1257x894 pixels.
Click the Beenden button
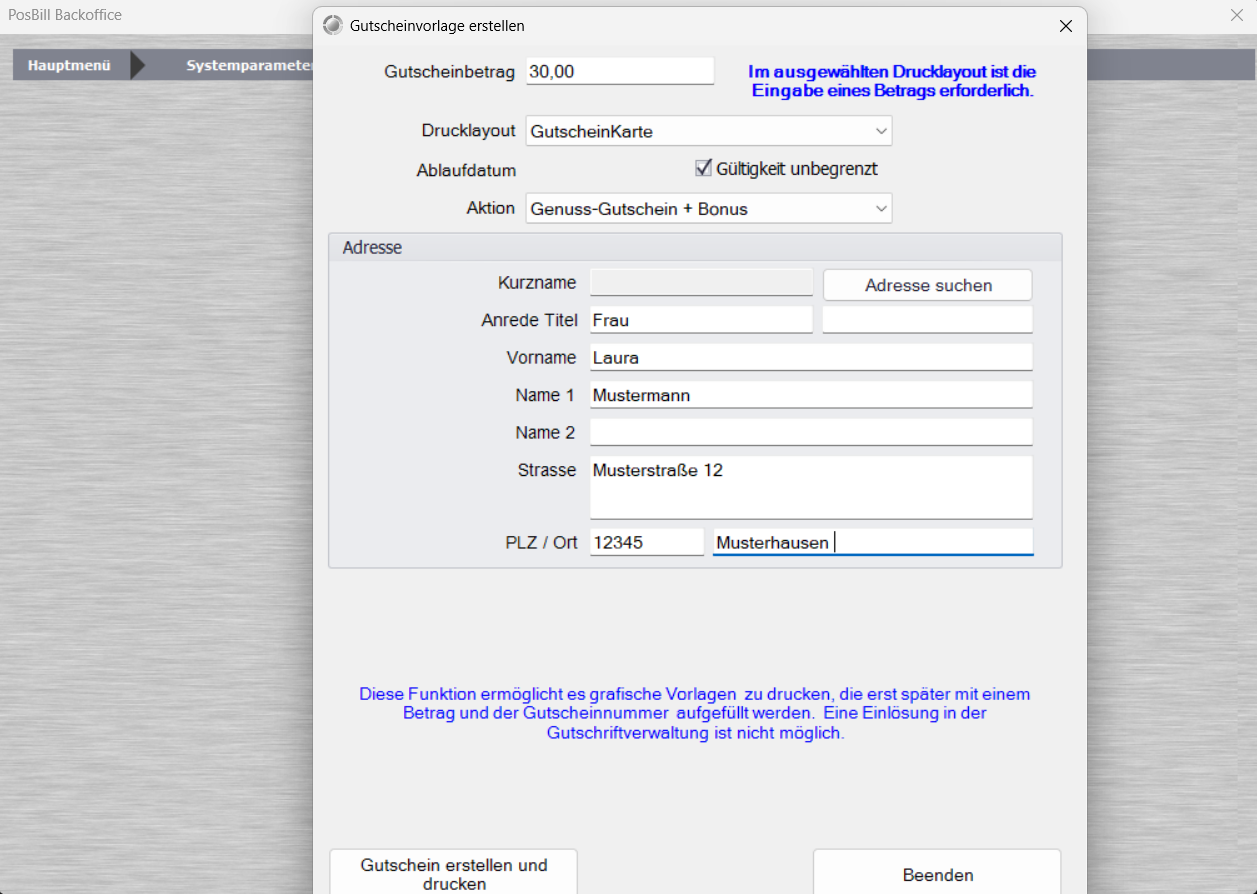[937, 872]
